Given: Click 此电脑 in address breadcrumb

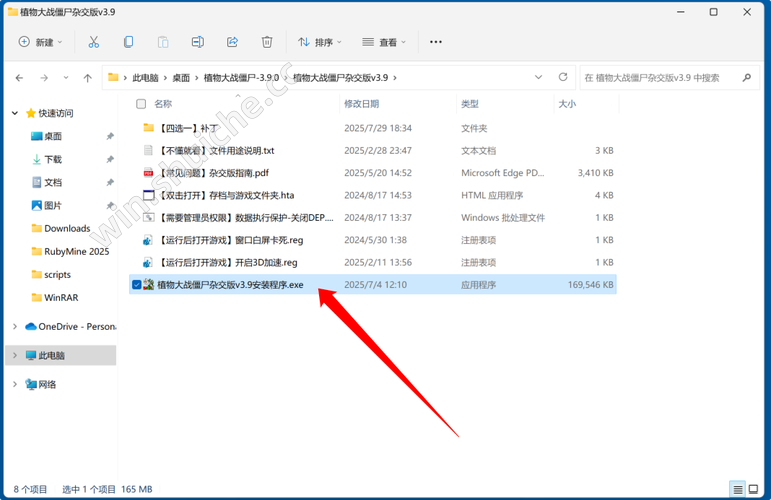Looking at the screenshot, I should 146,78.
